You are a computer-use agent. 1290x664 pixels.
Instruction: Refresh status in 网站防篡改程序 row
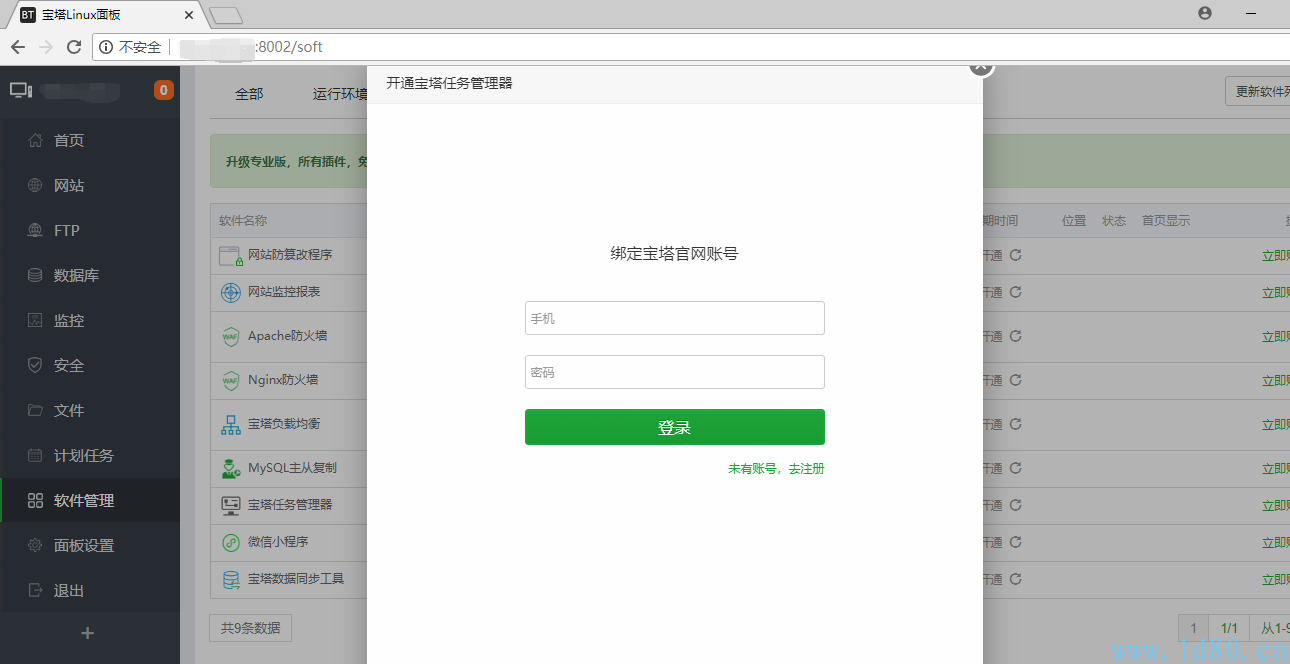tap(1015, 255)
